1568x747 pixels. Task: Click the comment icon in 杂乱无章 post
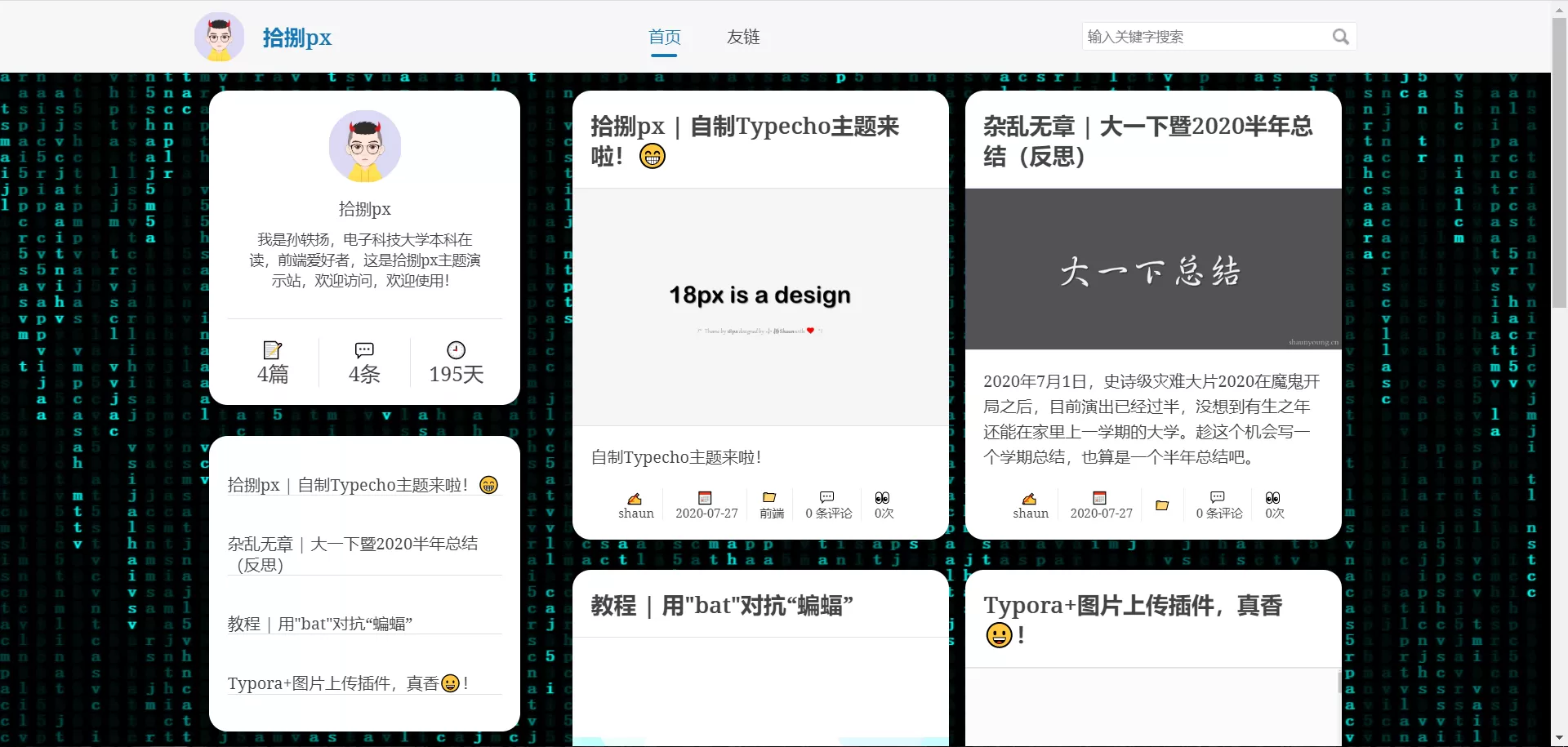pyautogui.click(x=1218, y=497)
